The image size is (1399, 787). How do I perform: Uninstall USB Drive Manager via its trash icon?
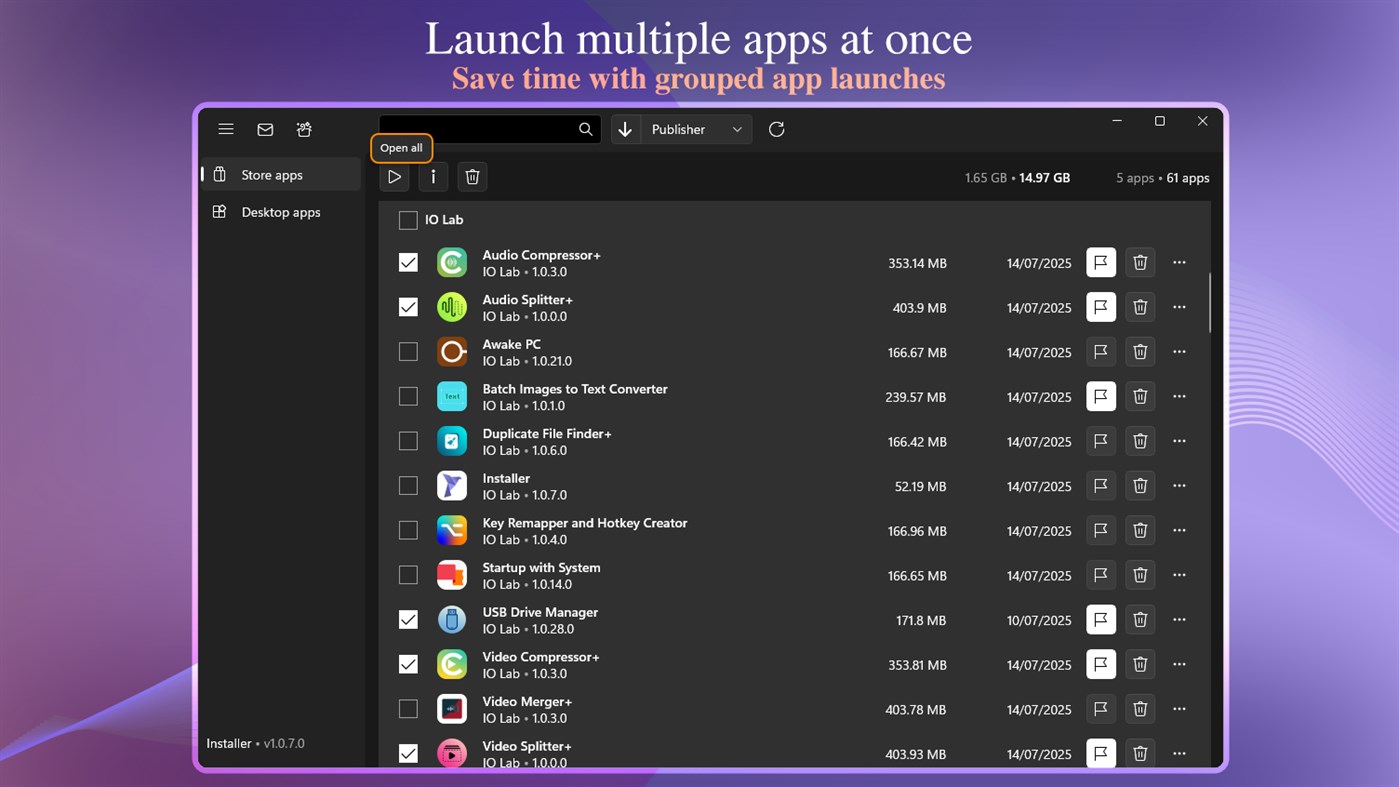pos(1140,619)
